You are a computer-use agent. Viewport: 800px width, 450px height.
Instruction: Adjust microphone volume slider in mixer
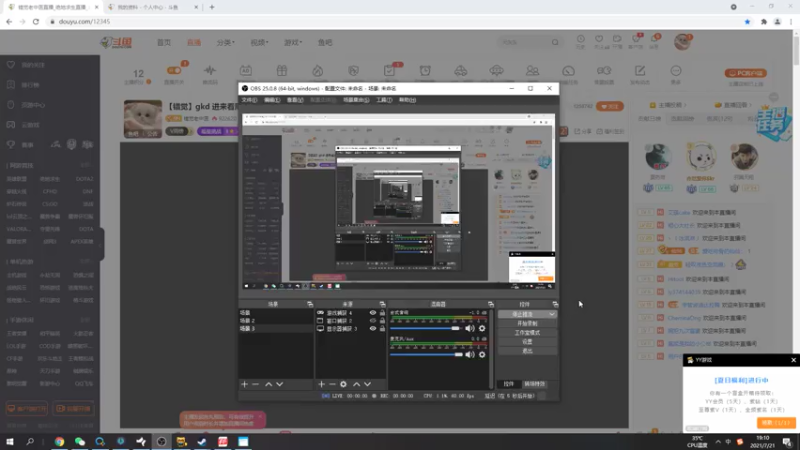(427, 355)
